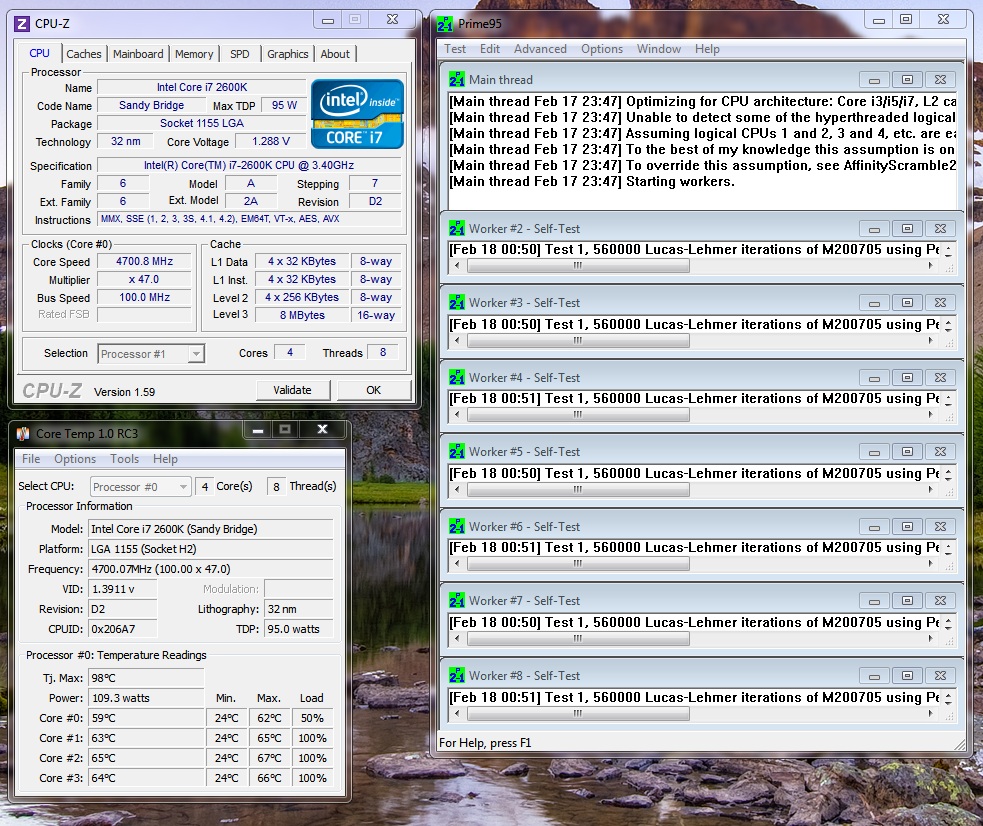
Task: Click the Worker #2 horizontal scrollbar thumb
Action: point(578,266)
